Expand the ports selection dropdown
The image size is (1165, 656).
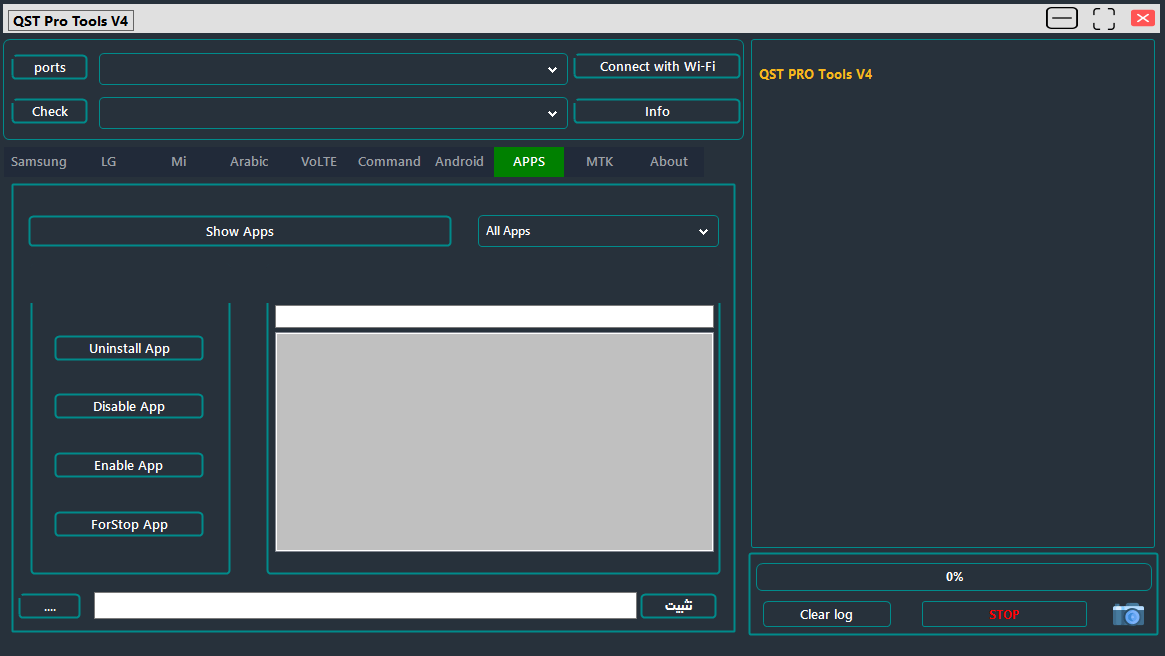point(333,69)
